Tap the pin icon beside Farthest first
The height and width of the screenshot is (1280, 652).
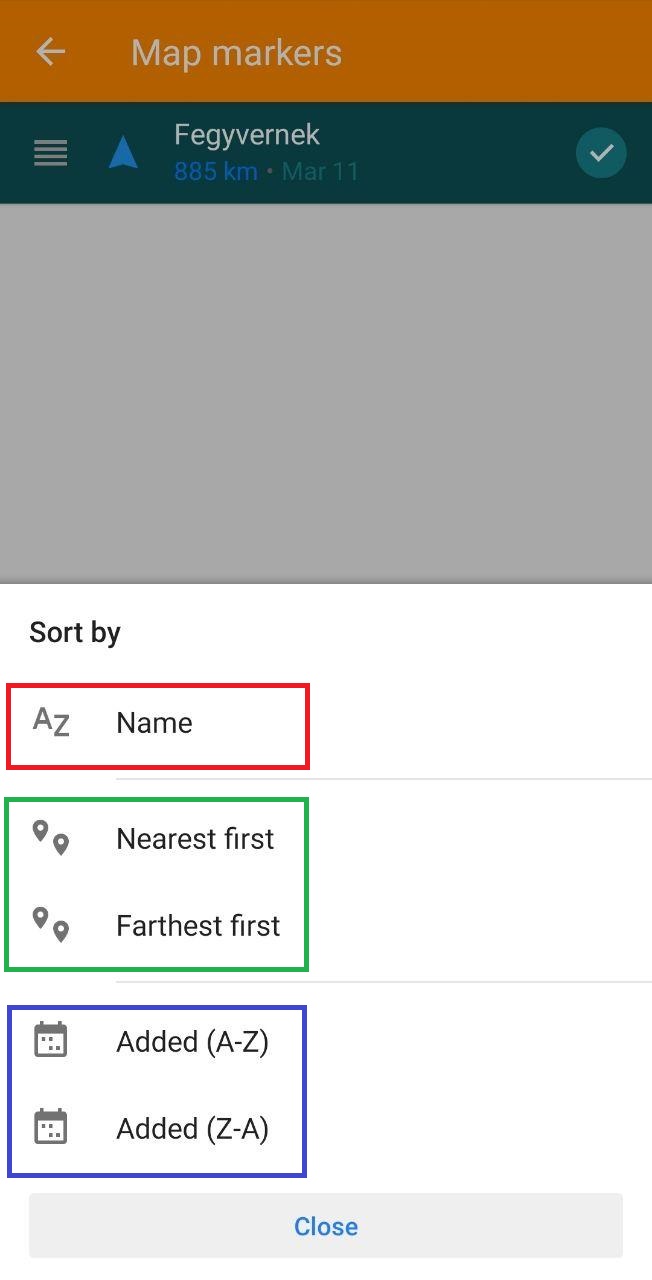tap(51, 925)
